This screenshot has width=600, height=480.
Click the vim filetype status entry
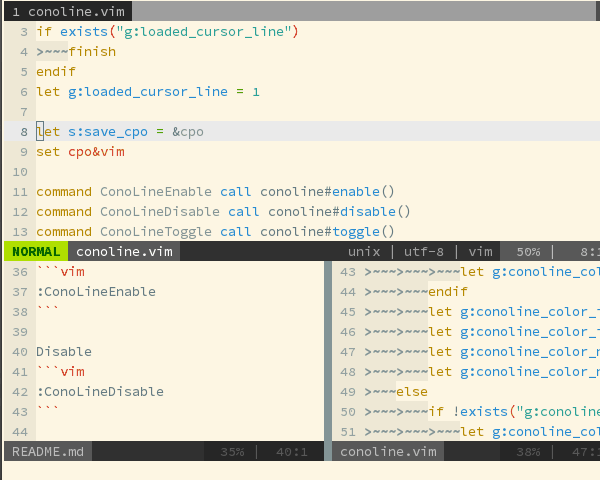coord(480,251)
